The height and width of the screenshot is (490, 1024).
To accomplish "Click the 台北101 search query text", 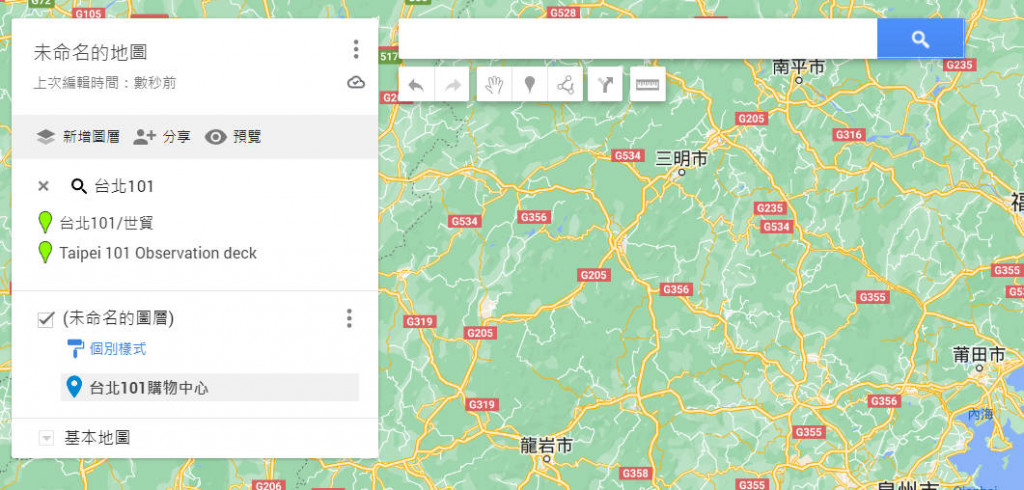I will [x=124, y=186].
